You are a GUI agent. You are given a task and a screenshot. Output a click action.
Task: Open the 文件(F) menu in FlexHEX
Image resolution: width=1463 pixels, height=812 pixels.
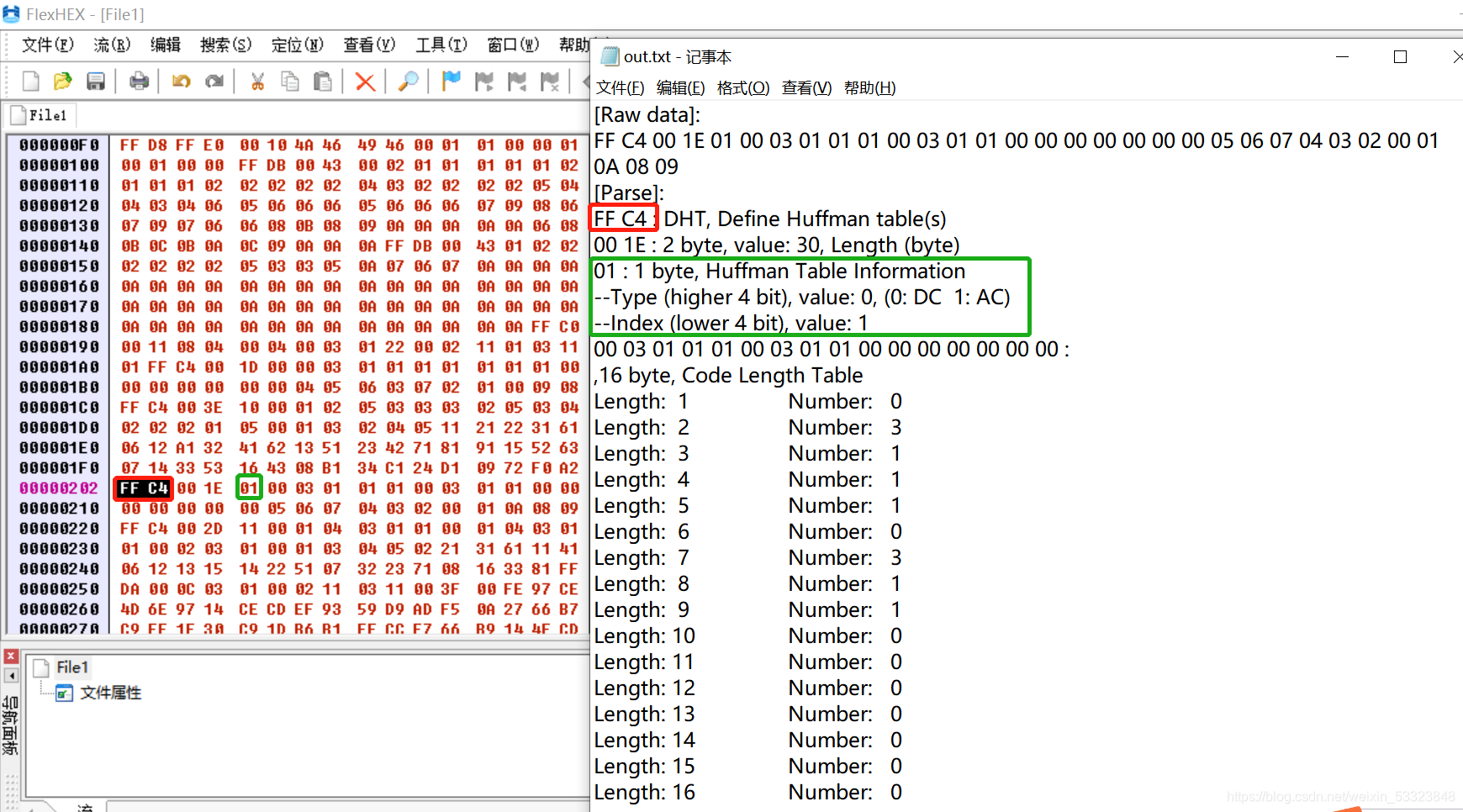coord(48,45)
